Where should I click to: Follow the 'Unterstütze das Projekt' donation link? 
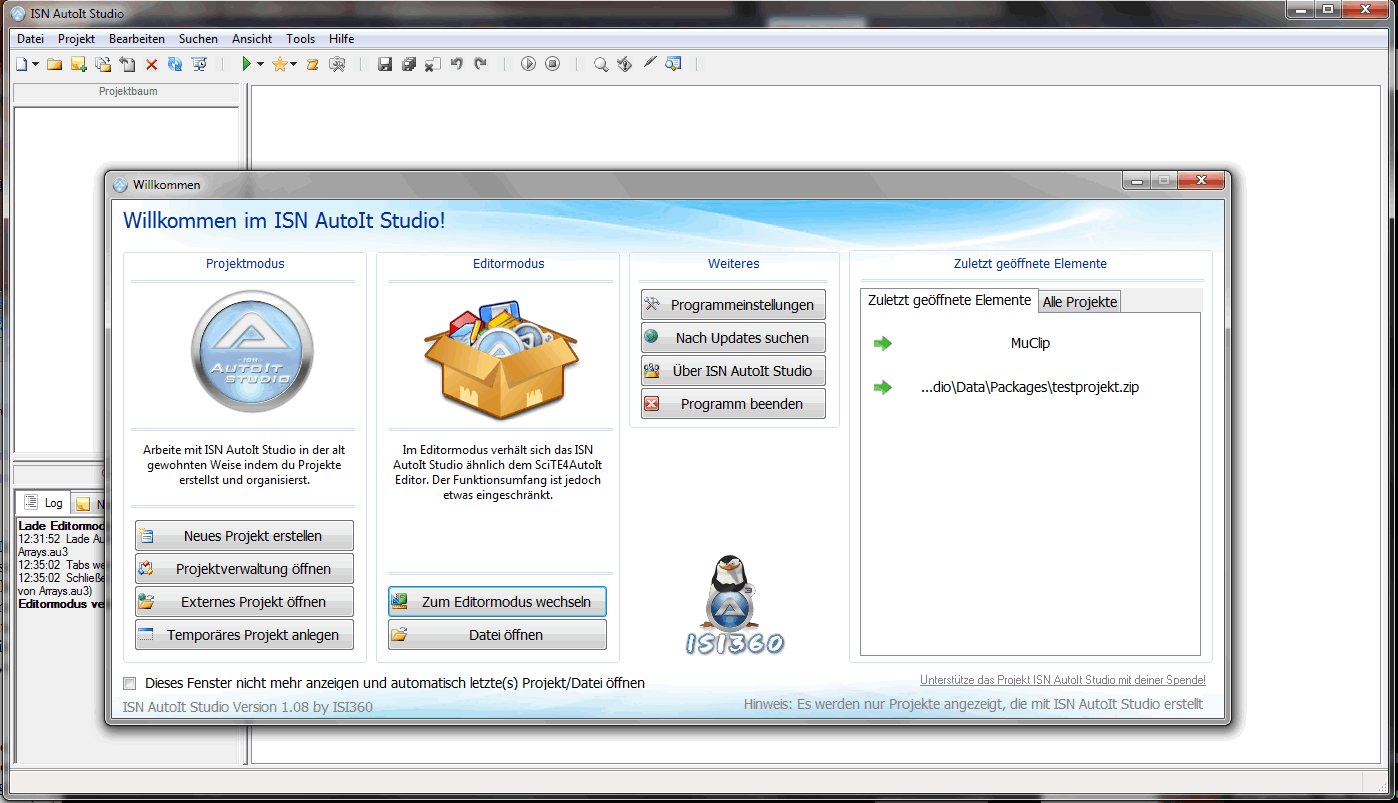point(1062,680)
